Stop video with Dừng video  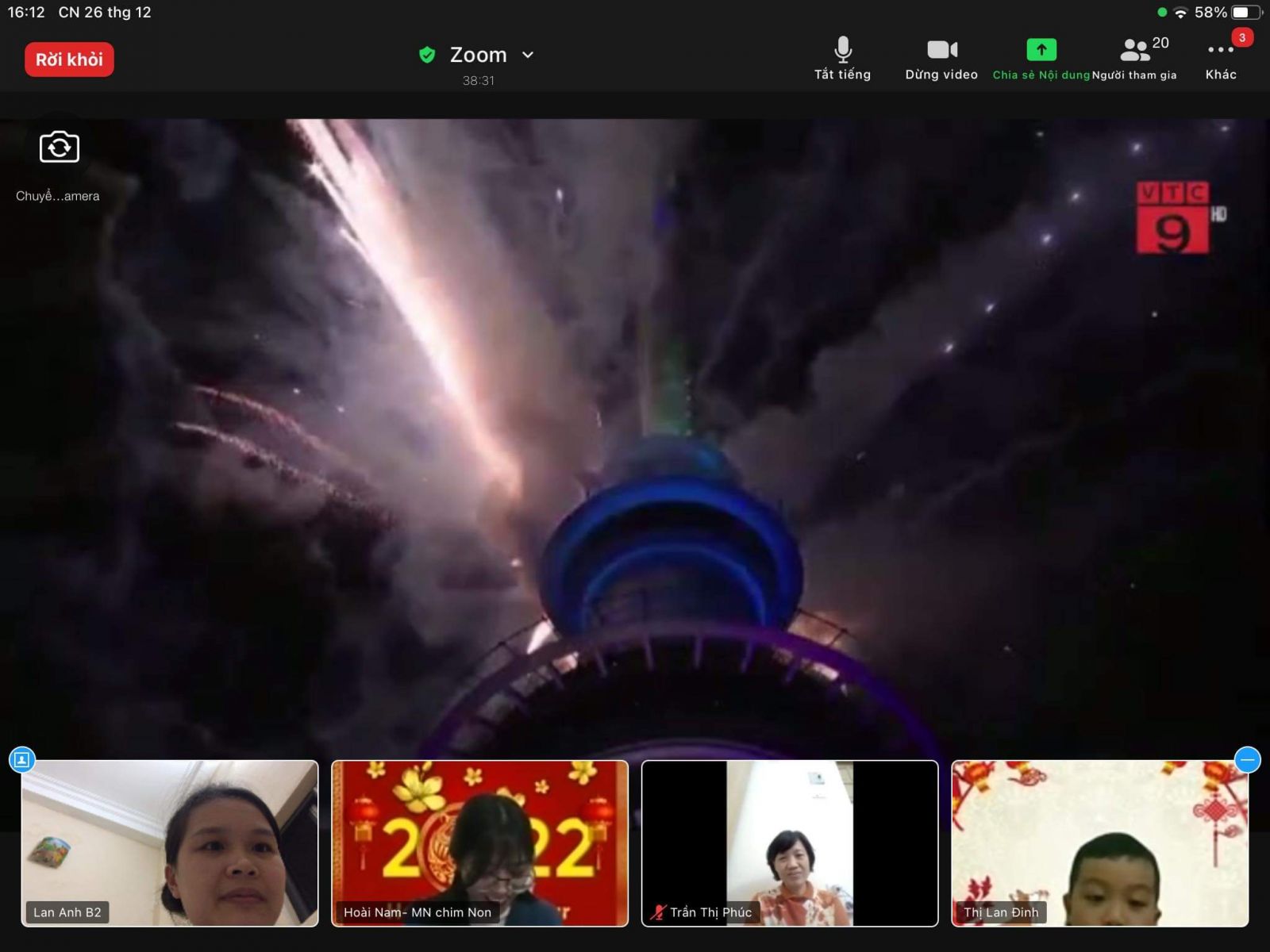pyautogui.click(x=941, y=59)
